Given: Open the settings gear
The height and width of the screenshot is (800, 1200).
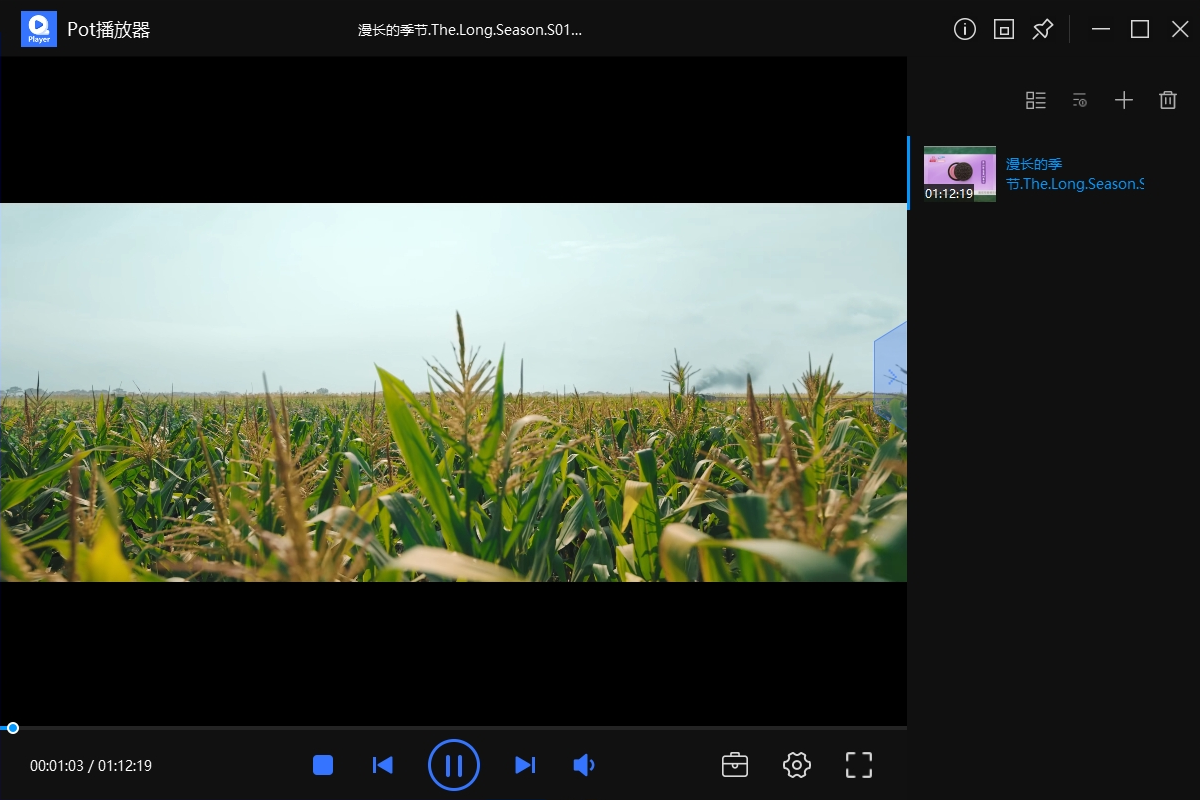Looking at the screenshot, I should point(797,765).
